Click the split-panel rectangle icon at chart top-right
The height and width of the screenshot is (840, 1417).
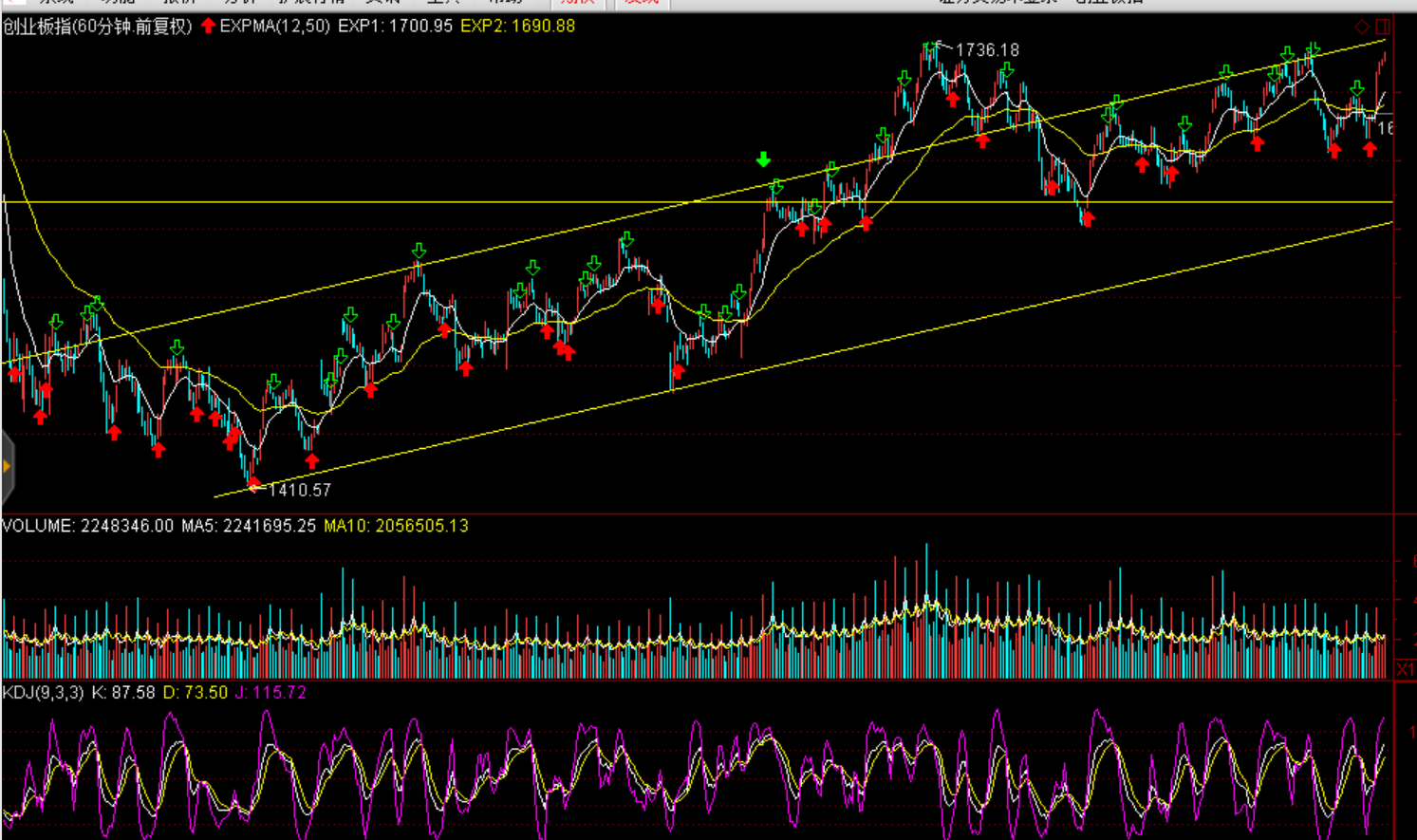click(1383, 27)
